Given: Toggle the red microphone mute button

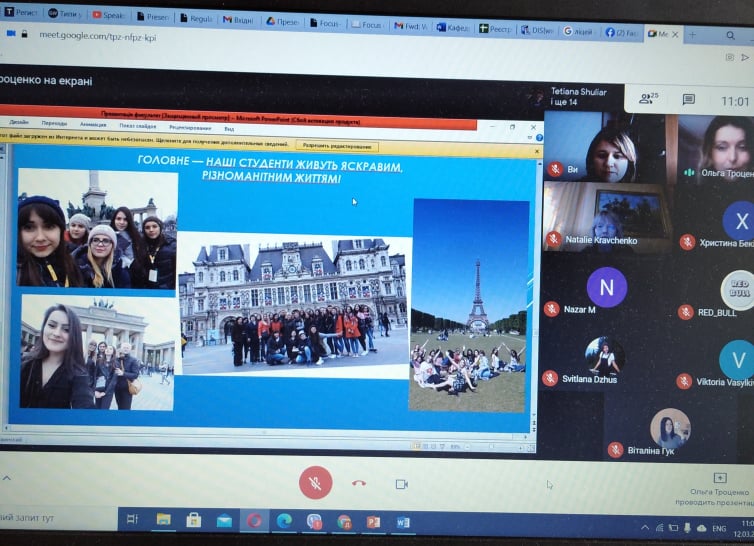Looking at the screenshot, I should [x=315, y=483].
